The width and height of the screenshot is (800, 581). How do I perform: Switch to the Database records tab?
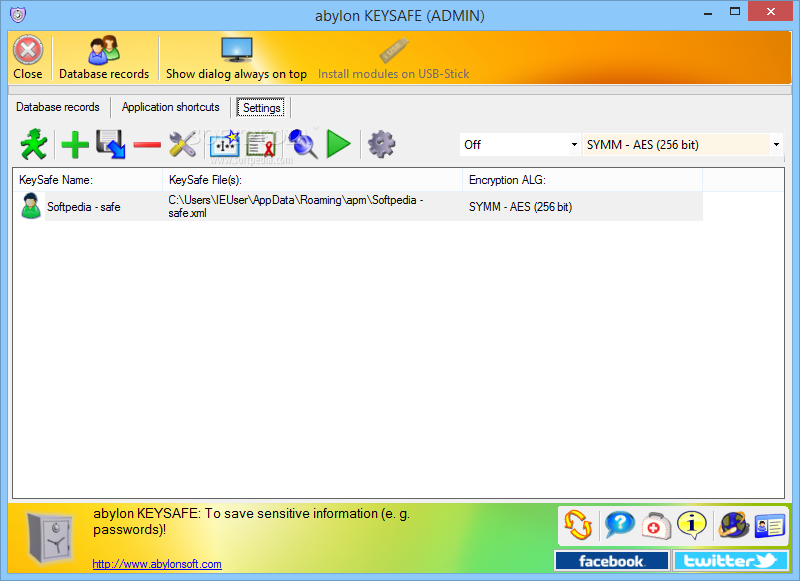click(x=58, y=107)
